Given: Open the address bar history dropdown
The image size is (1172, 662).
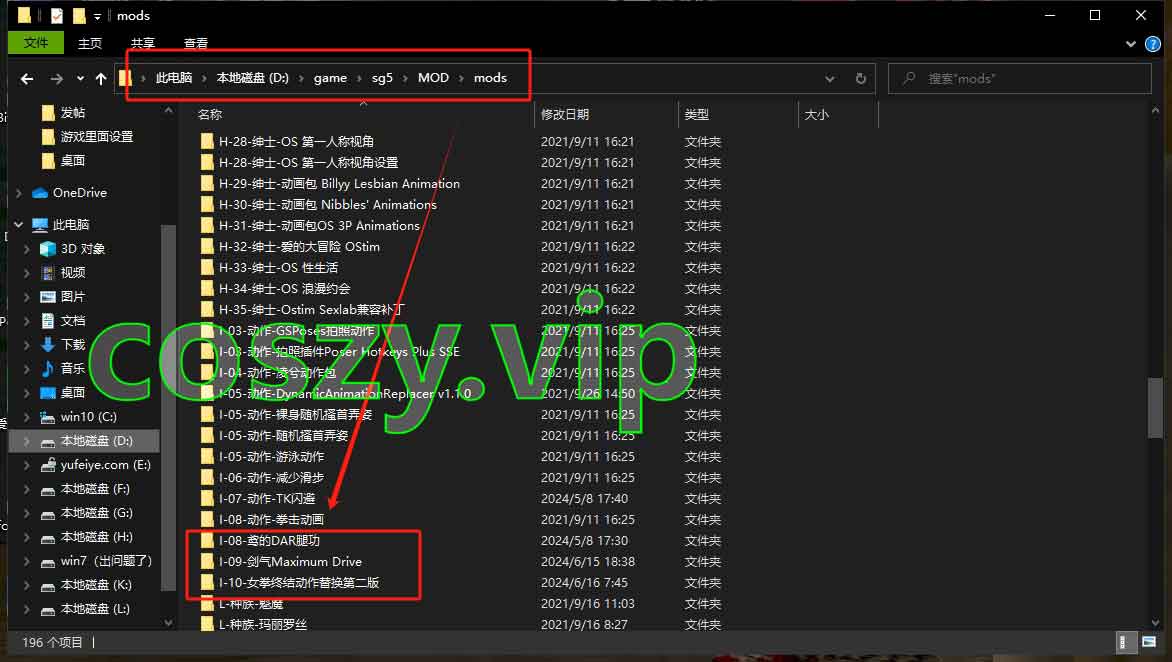Looking at the screenshot, I should 830,79.
